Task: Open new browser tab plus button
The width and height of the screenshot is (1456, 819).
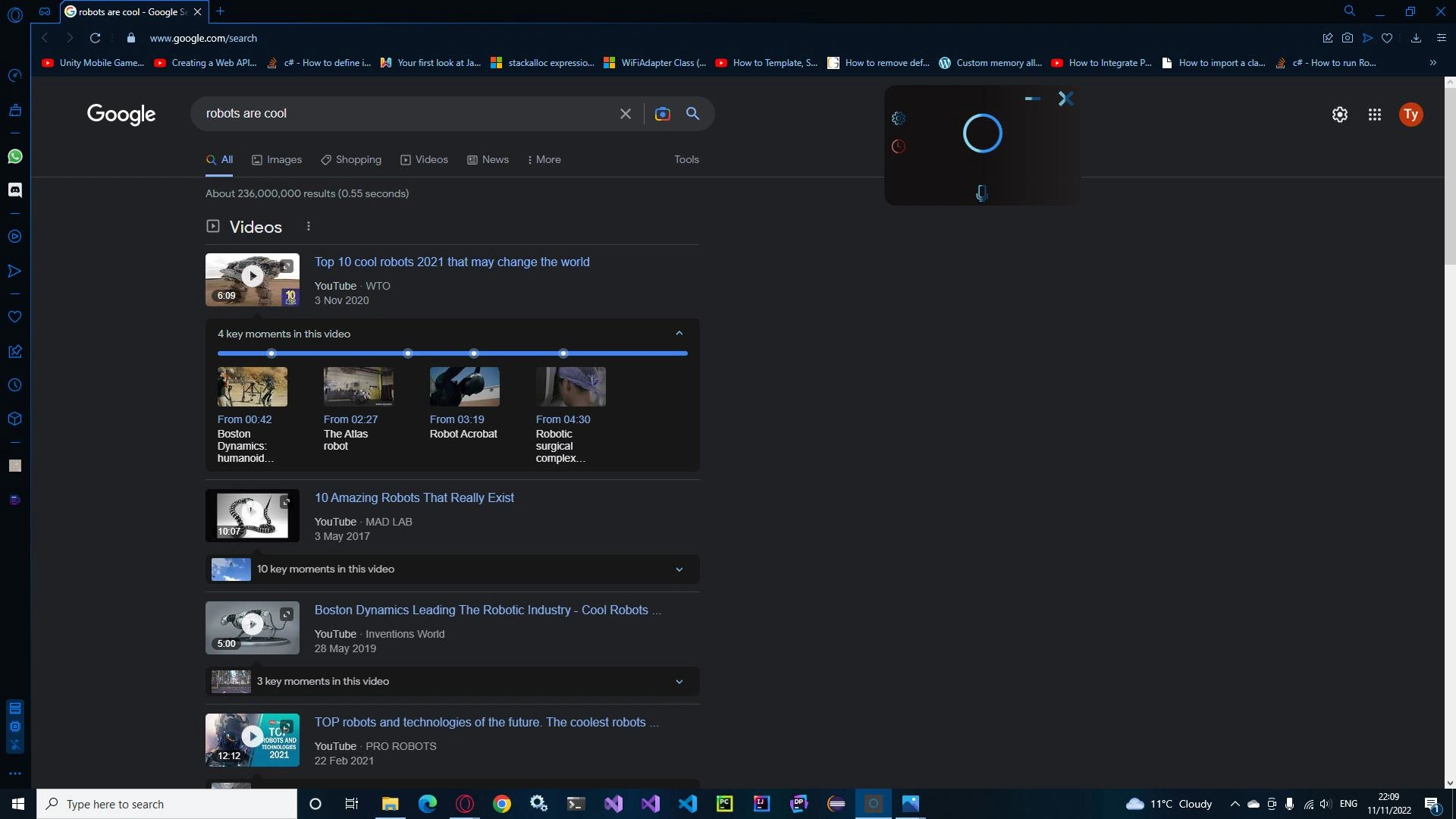Action: pyautogui.click(x=220, y=11)
